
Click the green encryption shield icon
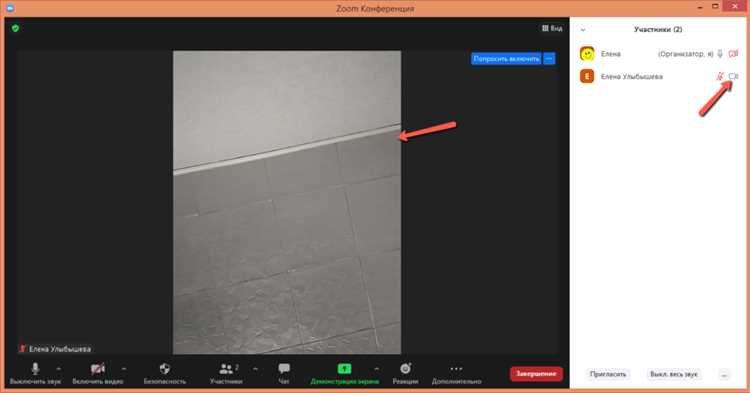[15, 28]
